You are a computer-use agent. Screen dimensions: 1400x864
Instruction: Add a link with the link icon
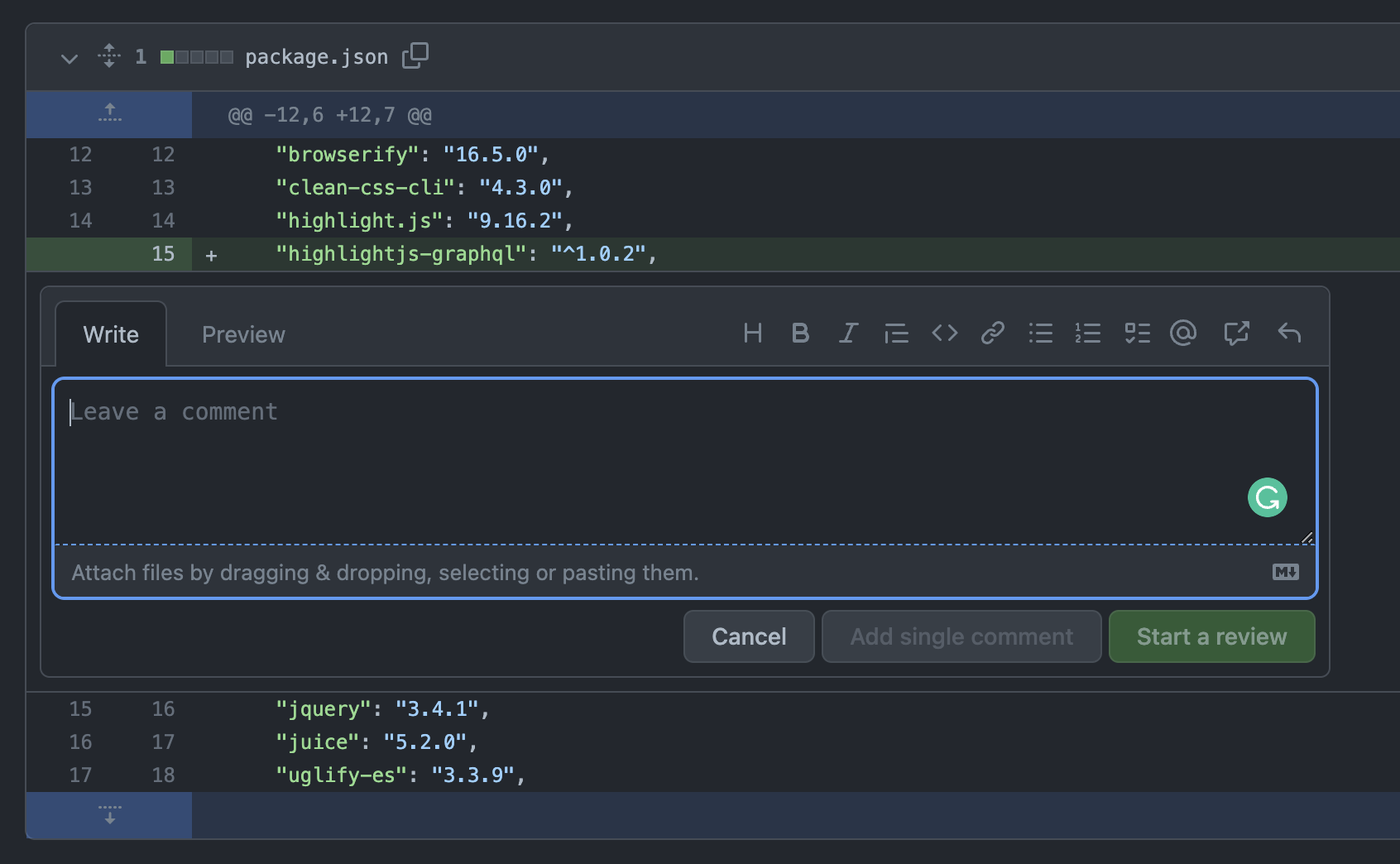click(992, 334)
